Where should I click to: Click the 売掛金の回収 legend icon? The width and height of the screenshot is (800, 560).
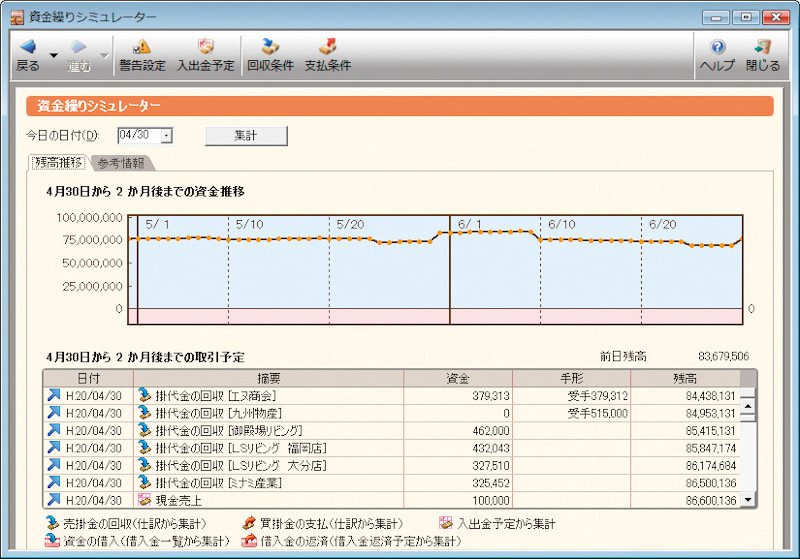pos(53,523)
